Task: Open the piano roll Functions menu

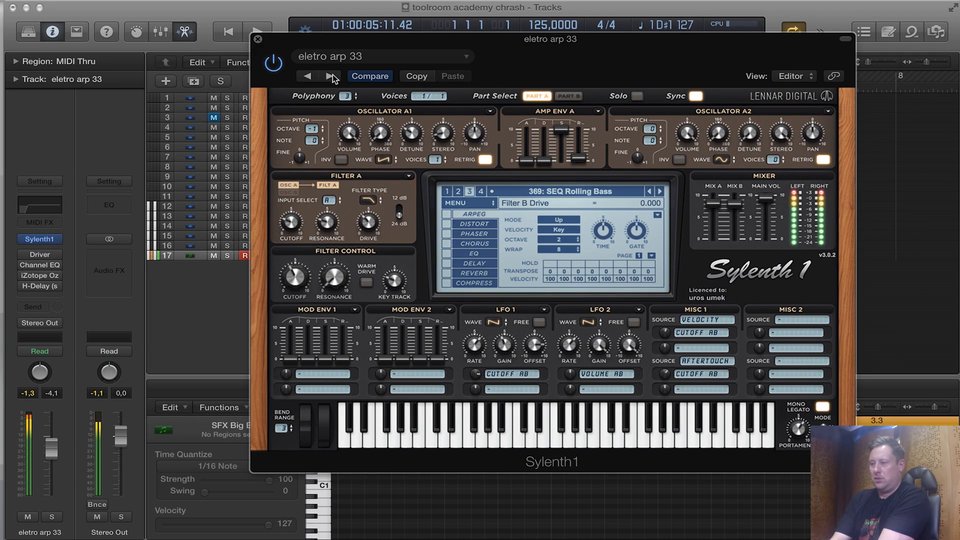Action: 223,407
